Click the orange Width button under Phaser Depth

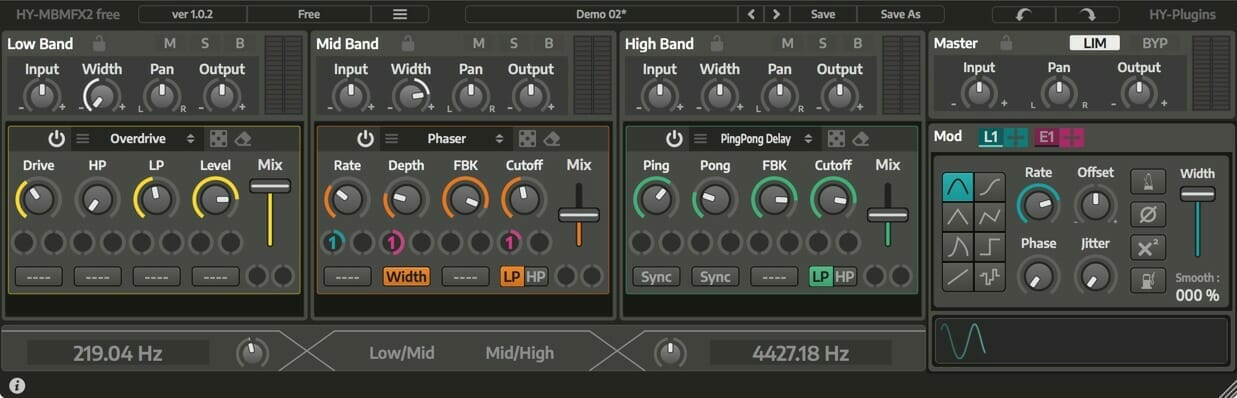click(x=406, y=277)
